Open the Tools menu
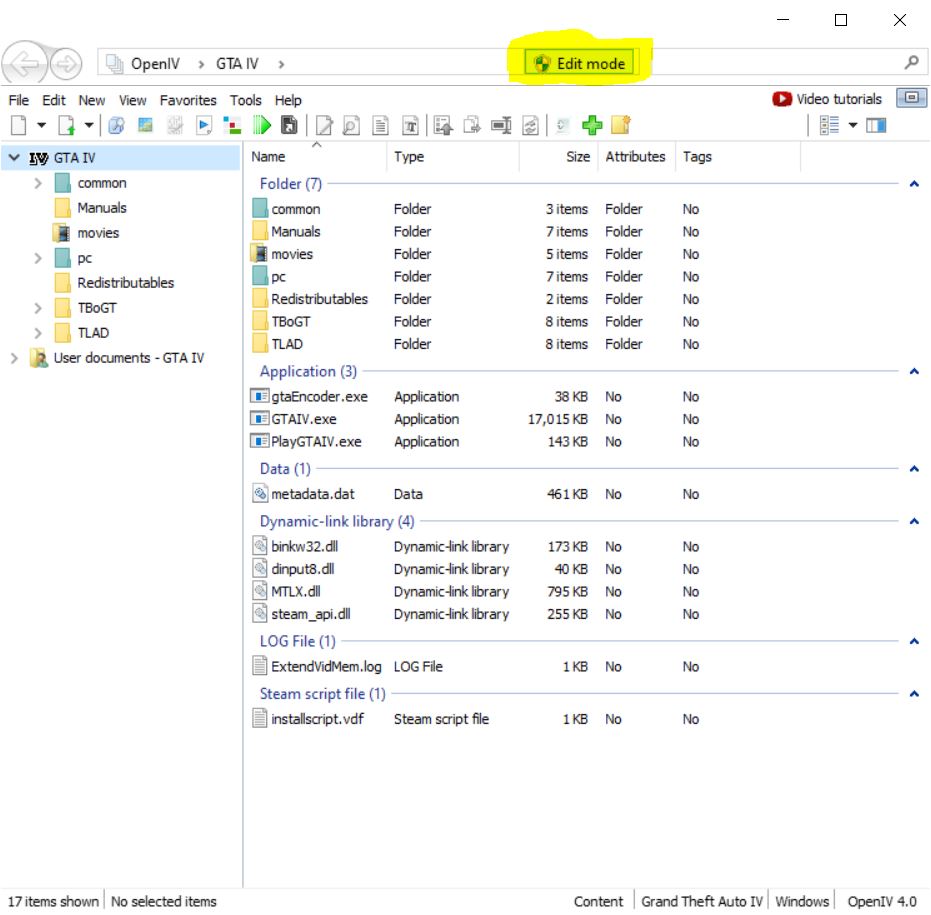 coord(245,100)
